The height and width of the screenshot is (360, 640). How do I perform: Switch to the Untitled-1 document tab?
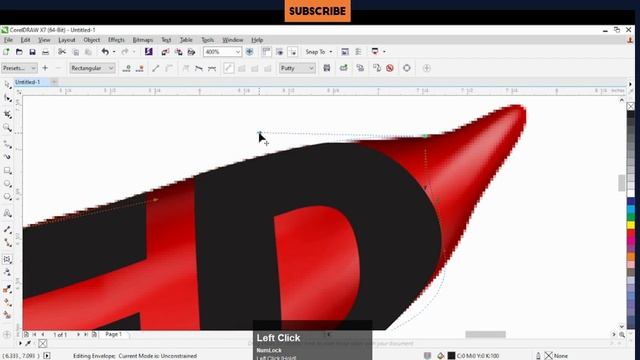point(28,82)
